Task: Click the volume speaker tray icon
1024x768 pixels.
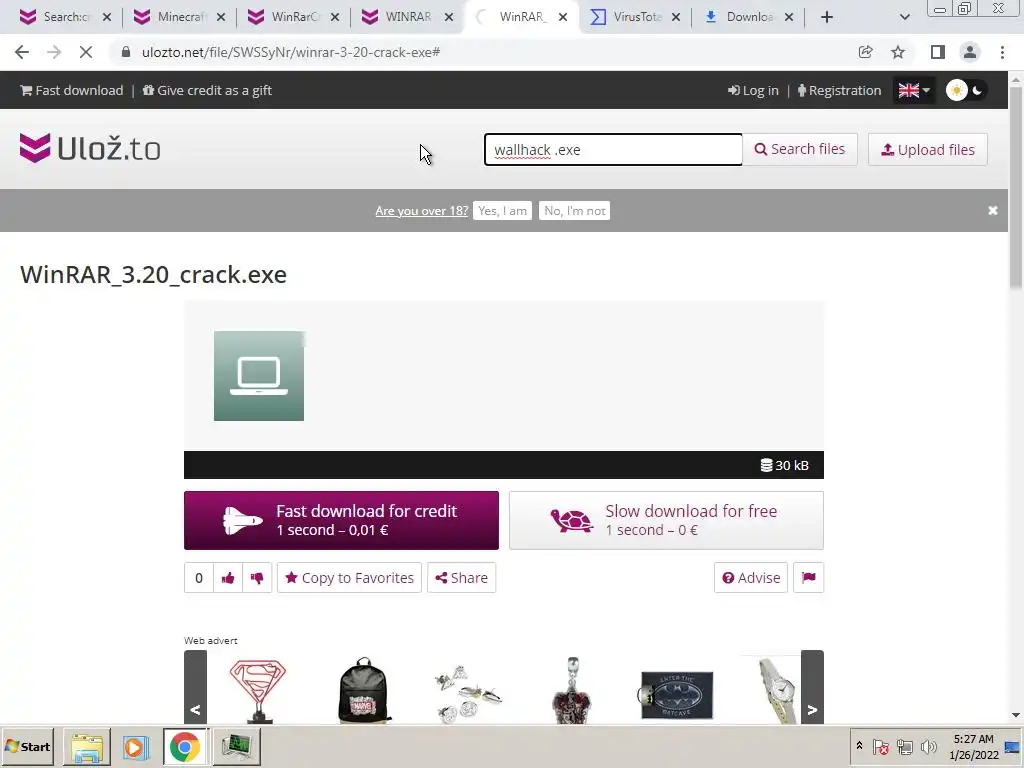Action: click(928, 746)
